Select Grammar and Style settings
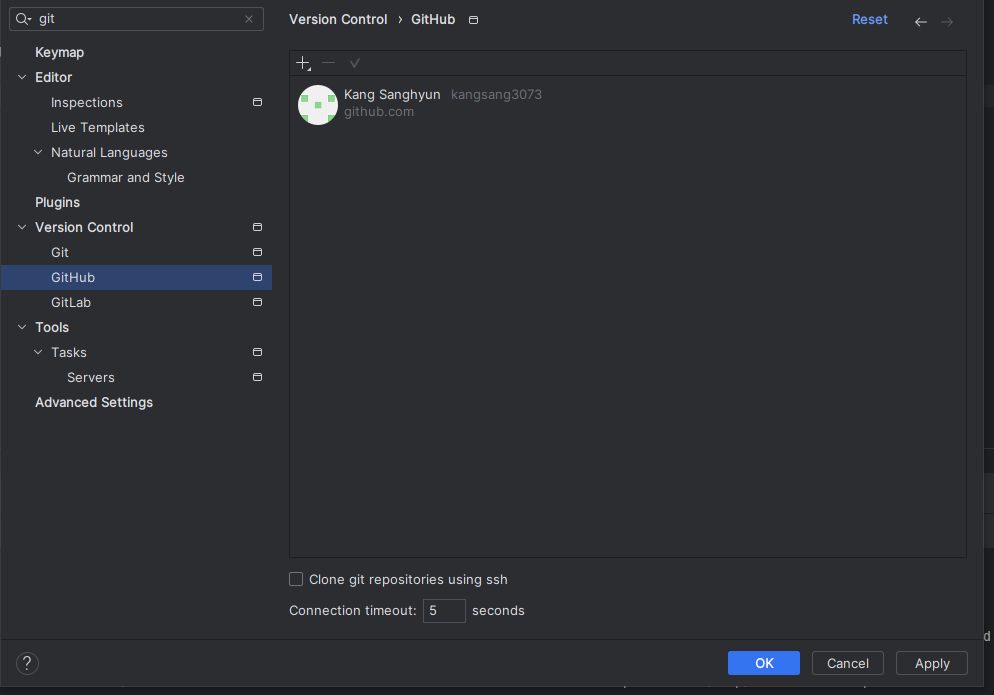The width and height of the screenshot is (994, 695). 126,178
